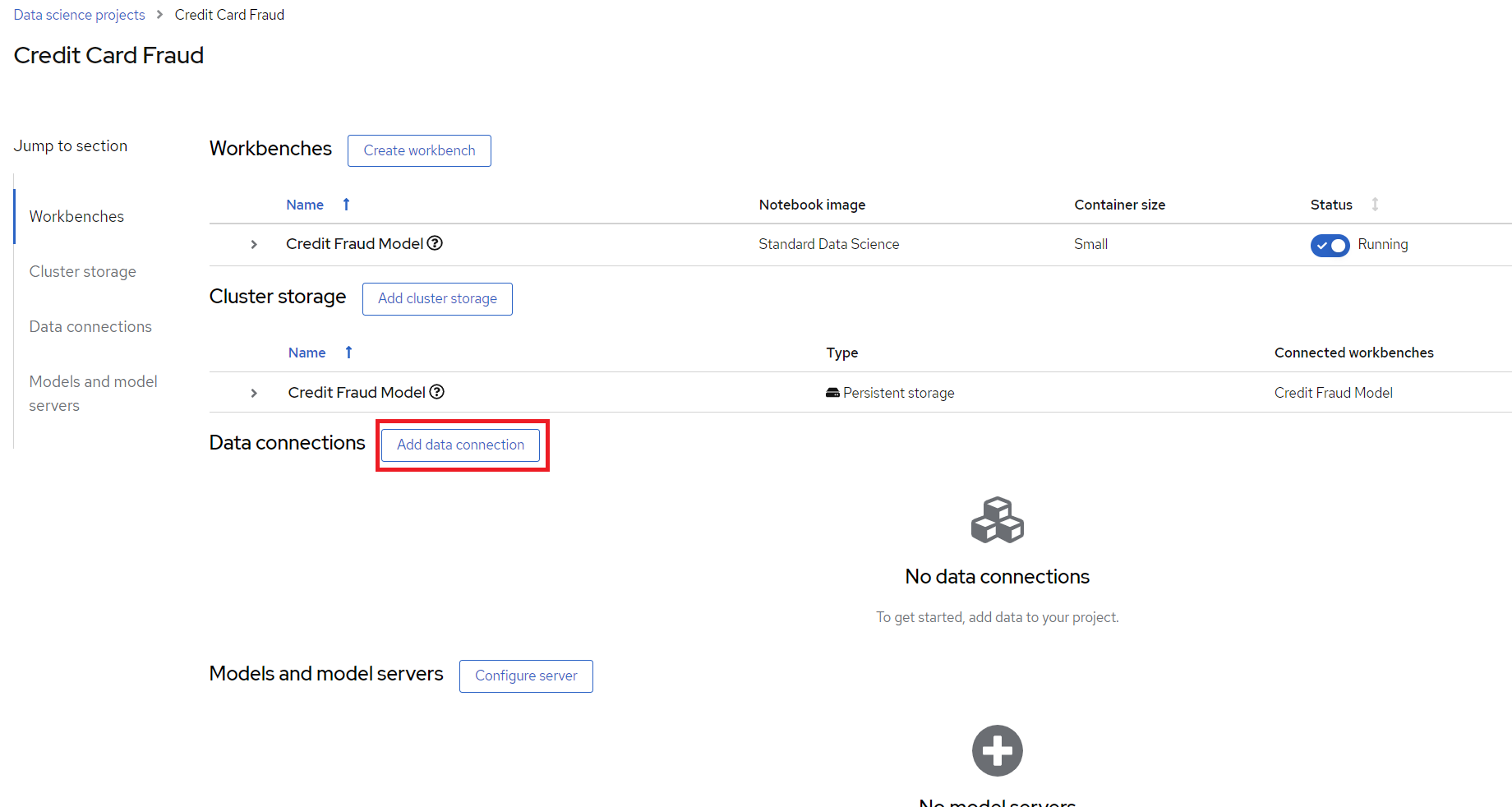Select Small container size cell
This screenshot has width=1512, height=807.
[x=1090, y=244]
